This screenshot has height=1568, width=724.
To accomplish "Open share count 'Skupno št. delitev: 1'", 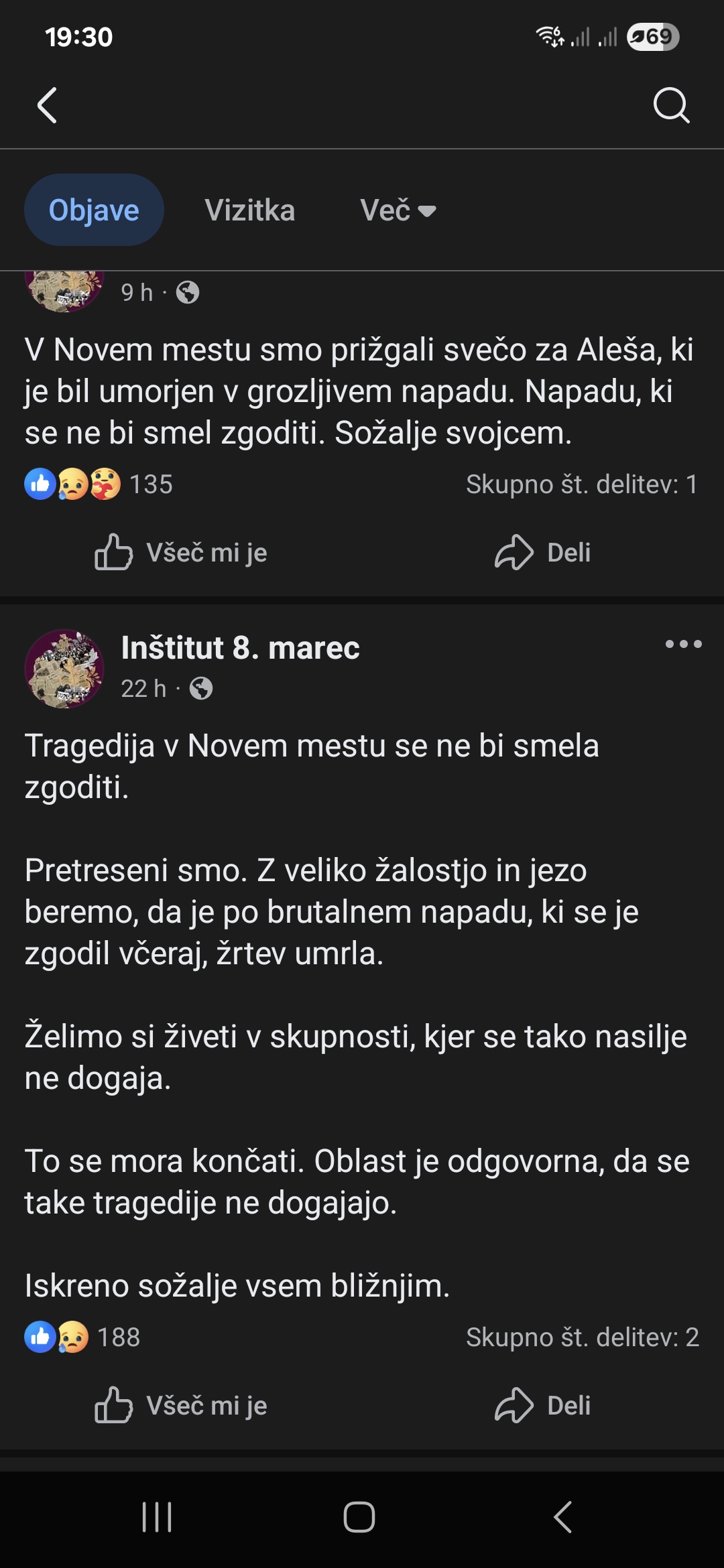I will tap(581, 484).
